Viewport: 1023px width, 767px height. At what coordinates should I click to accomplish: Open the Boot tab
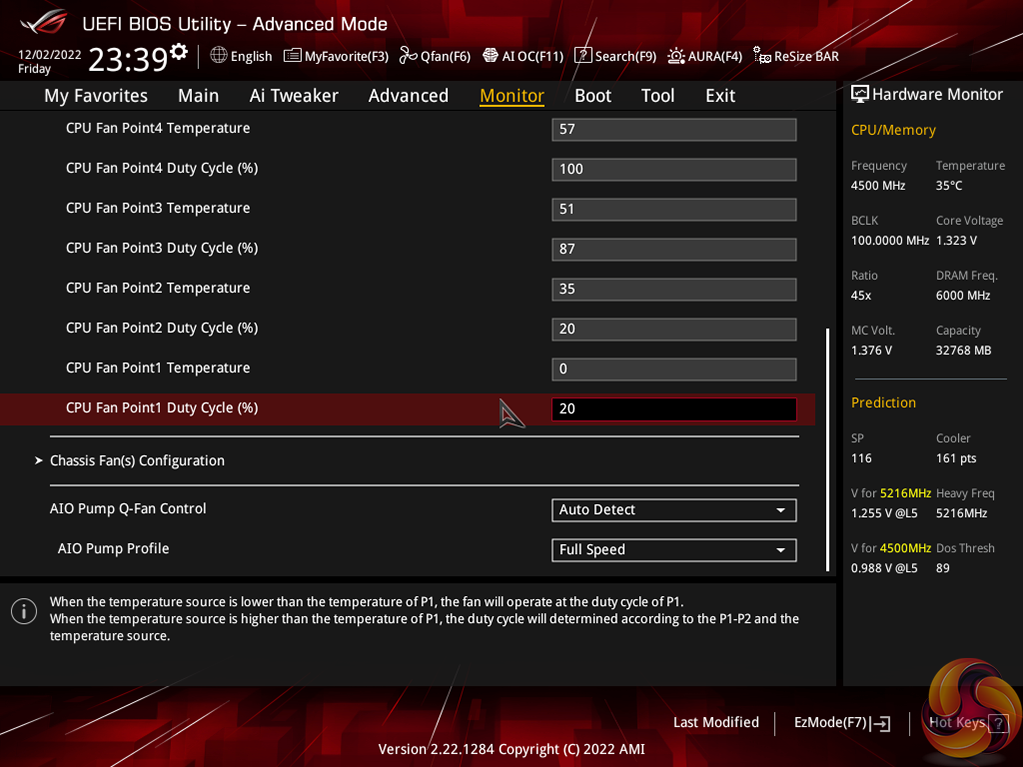tap(592, 96)
